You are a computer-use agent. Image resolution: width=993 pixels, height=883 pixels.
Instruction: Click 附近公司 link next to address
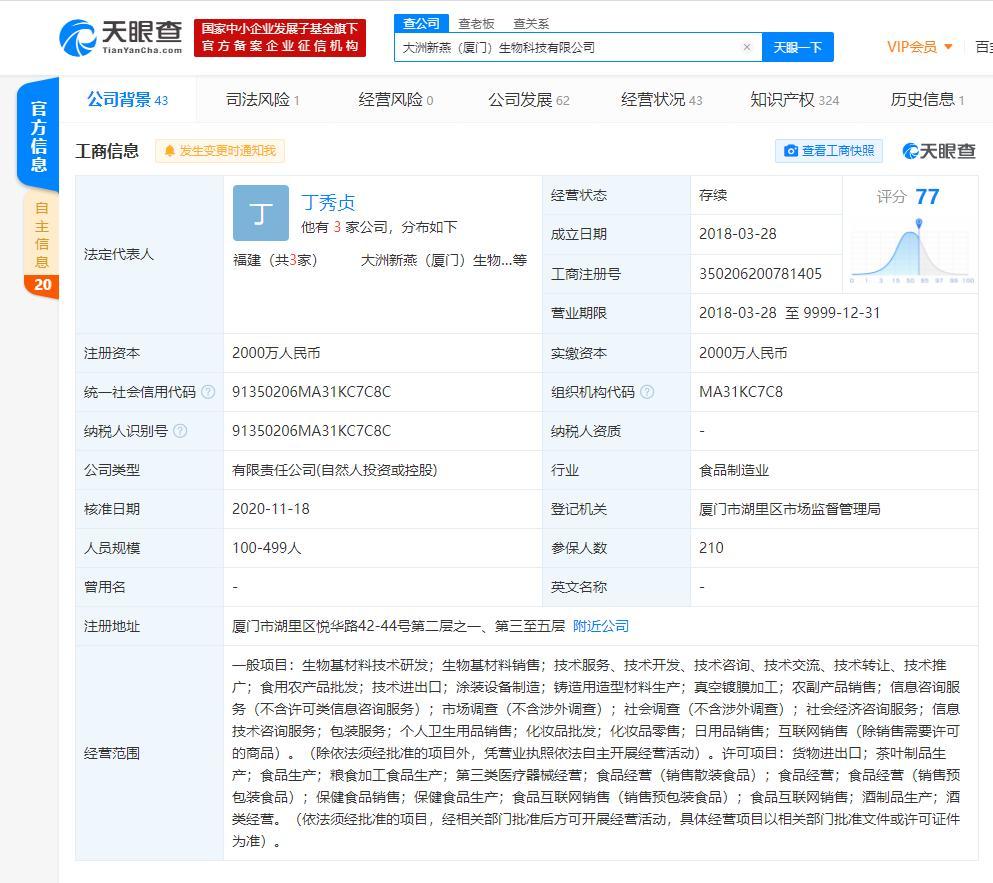click(601, 626)
